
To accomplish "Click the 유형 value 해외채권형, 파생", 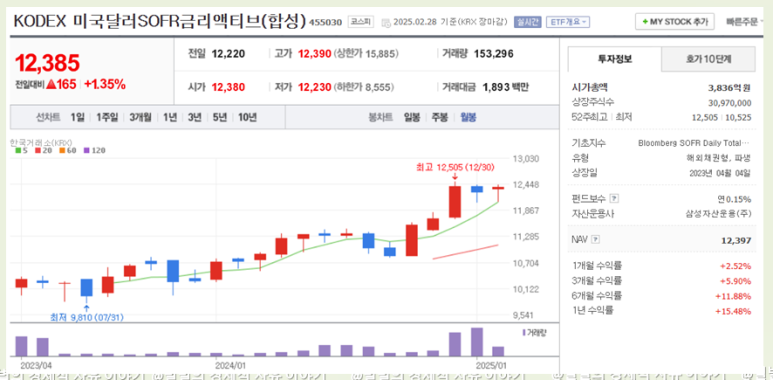I will coord(718,158).
